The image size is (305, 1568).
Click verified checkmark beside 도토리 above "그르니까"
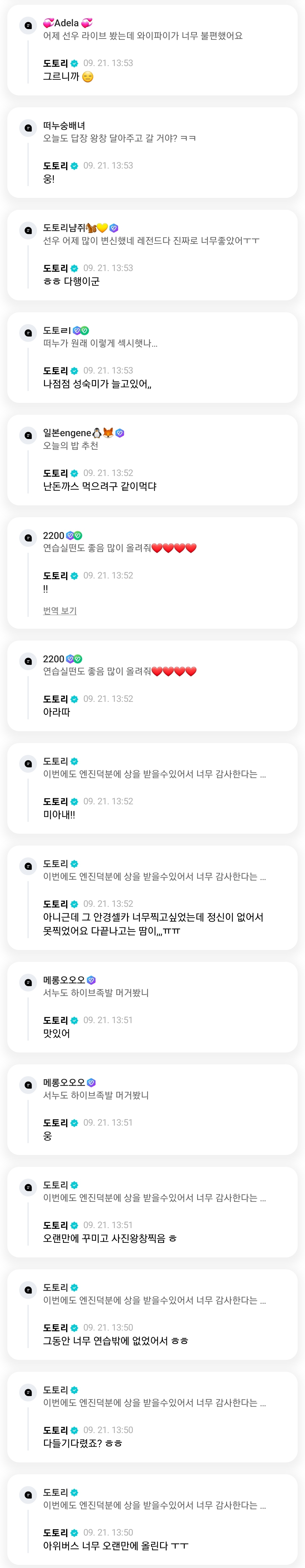[x=74, y=63]
